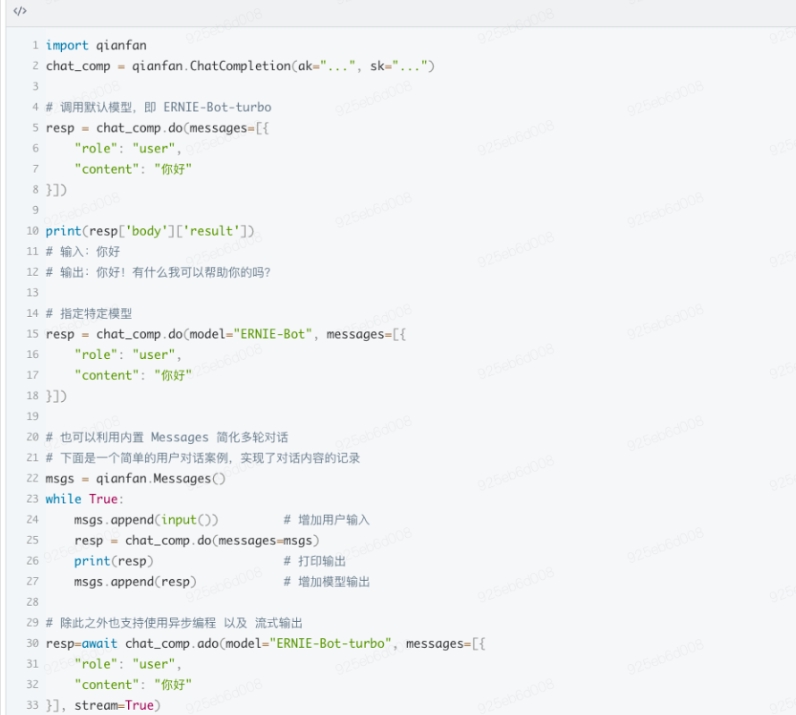
Task: Click msgs.append(resp) on line 27
Action: 135,582
